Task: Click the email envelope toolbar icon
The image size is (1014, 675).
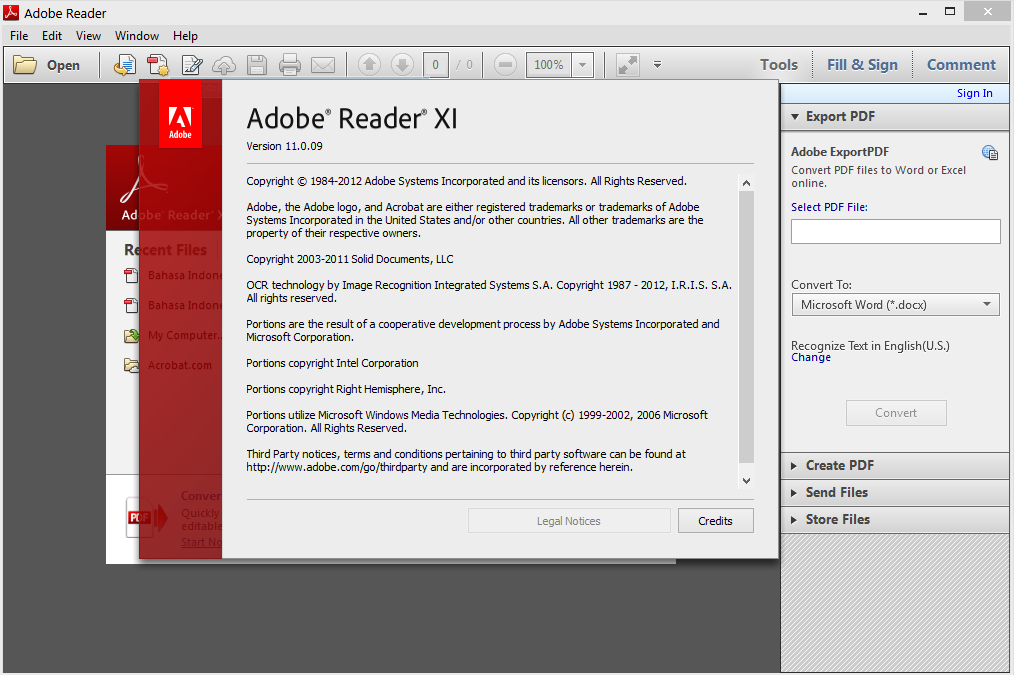Action: pyautogui.click(x=323, y=65)
